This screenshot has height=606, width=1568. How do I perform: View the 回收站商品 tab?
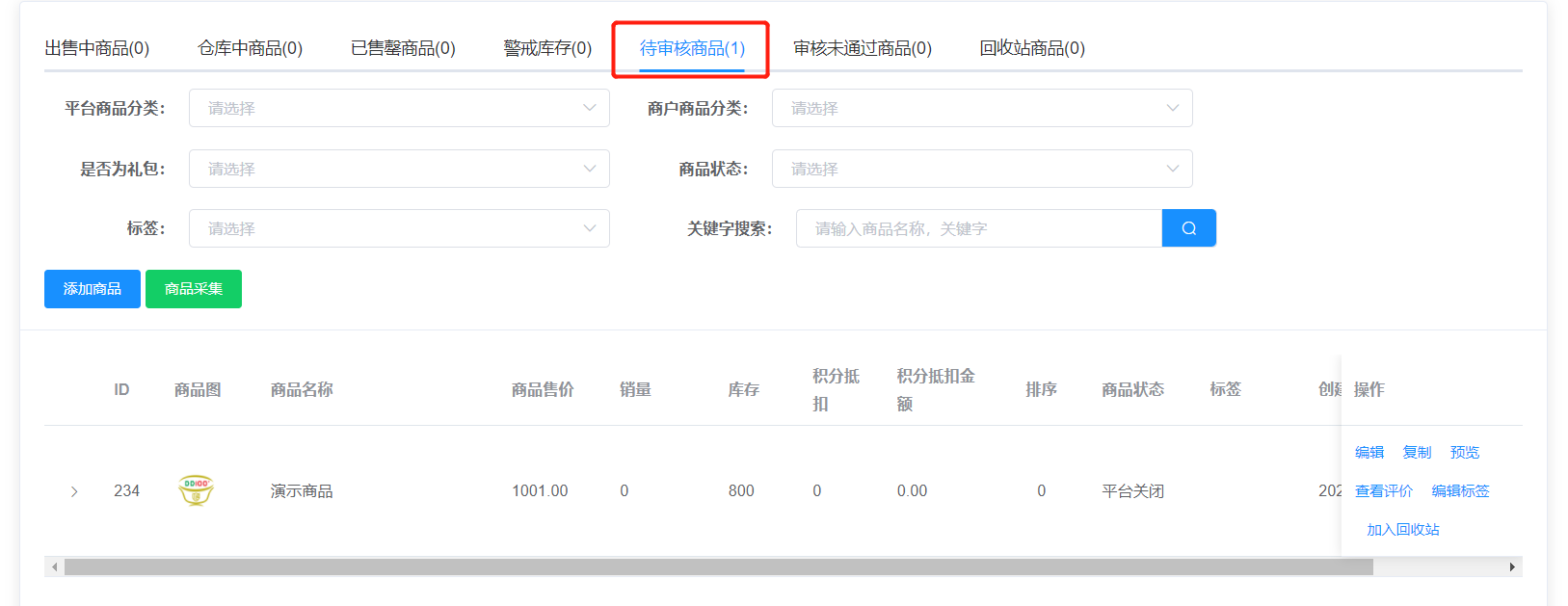[1032, 48]
